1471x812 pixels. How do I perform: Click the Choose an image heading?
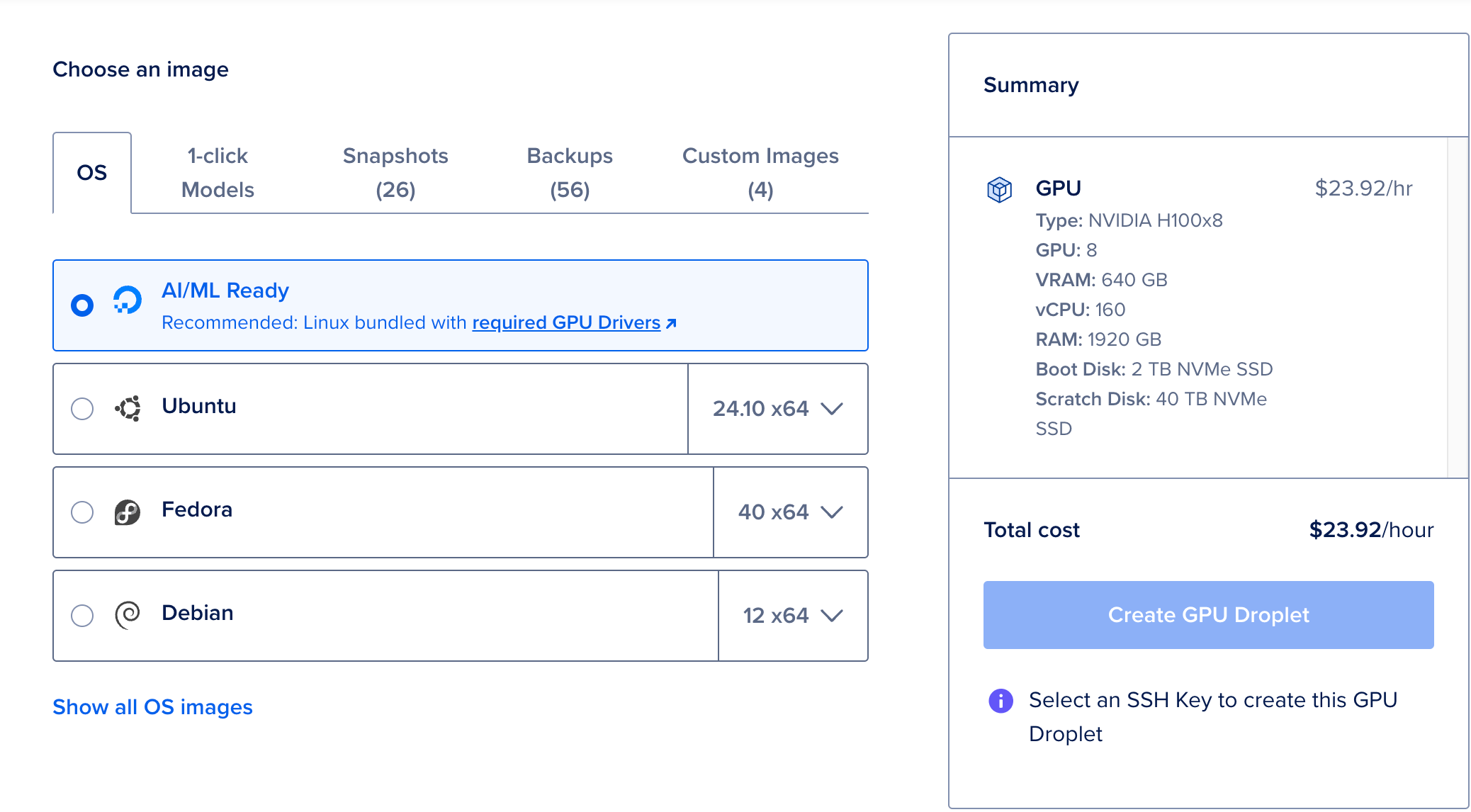coord(140,69)
